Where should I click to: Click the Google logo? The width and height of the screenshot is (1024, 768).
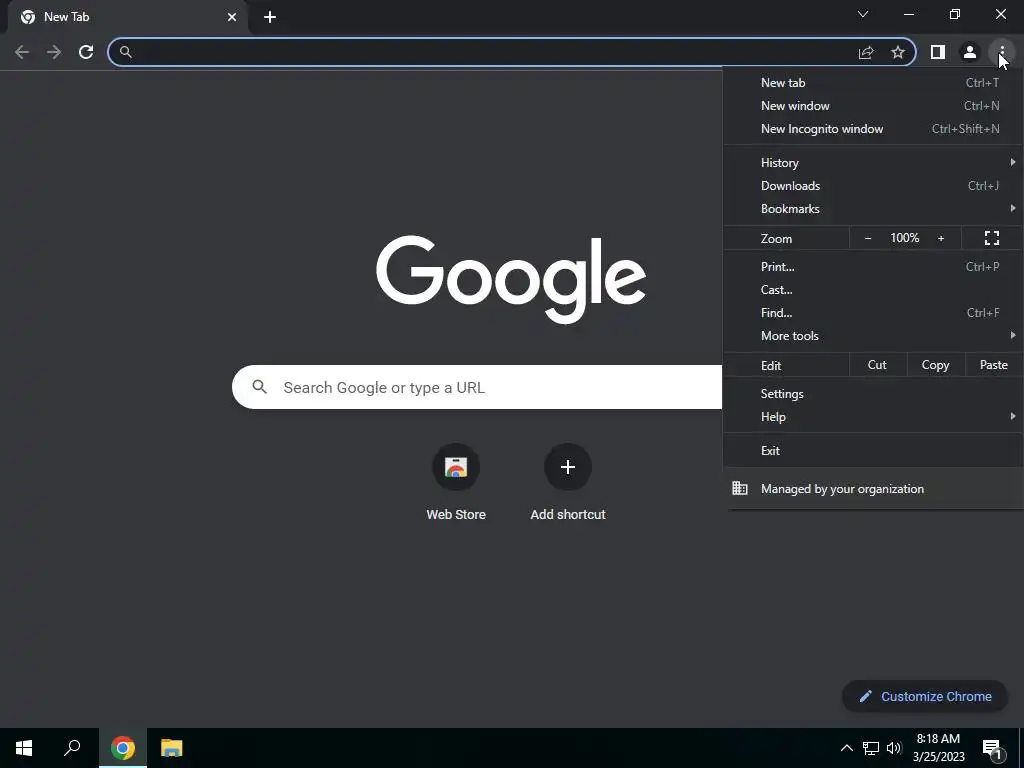pos(511,280)
